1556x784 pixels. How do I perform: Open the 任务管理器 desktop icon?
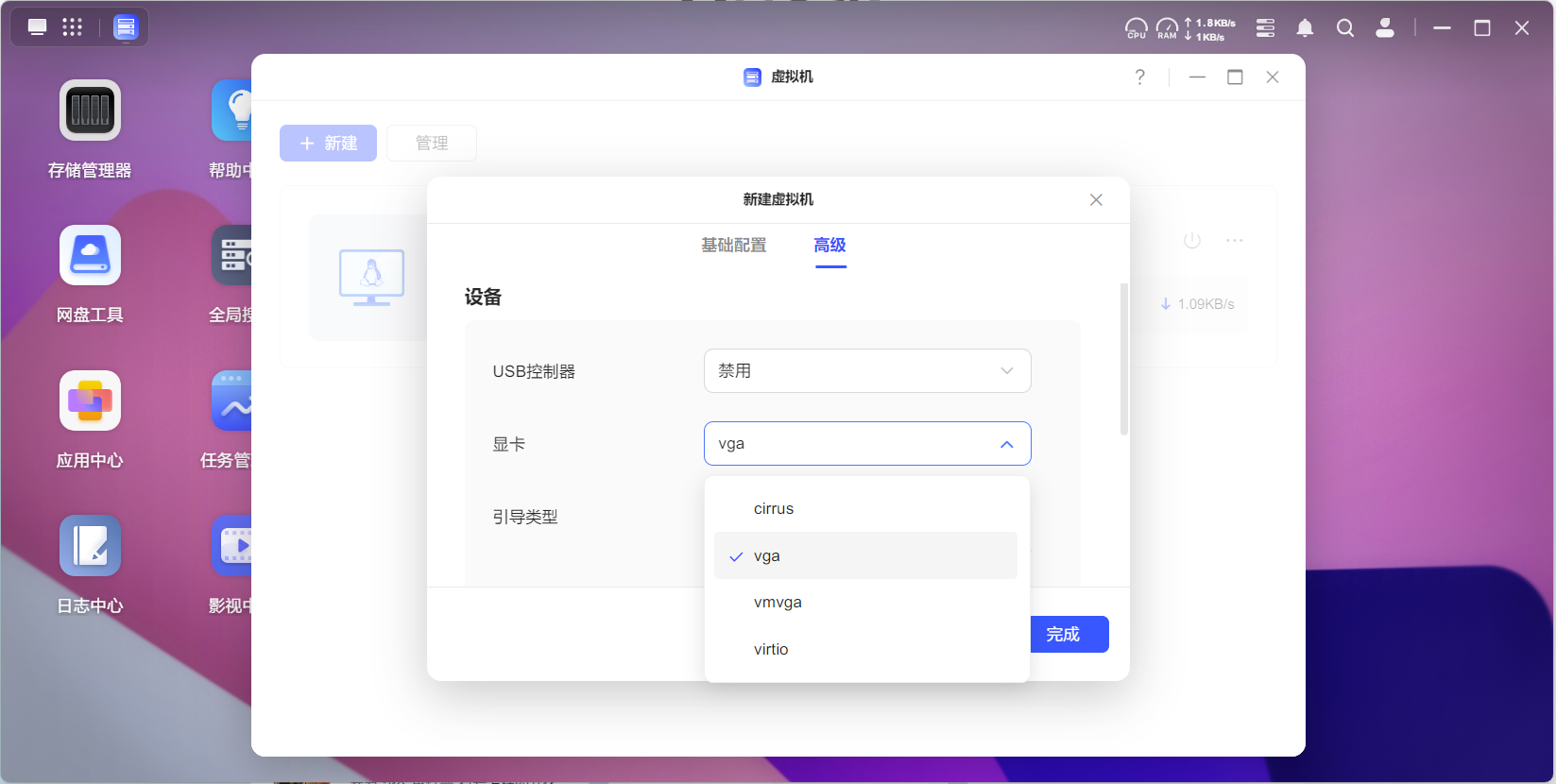[x=232, y=401]
